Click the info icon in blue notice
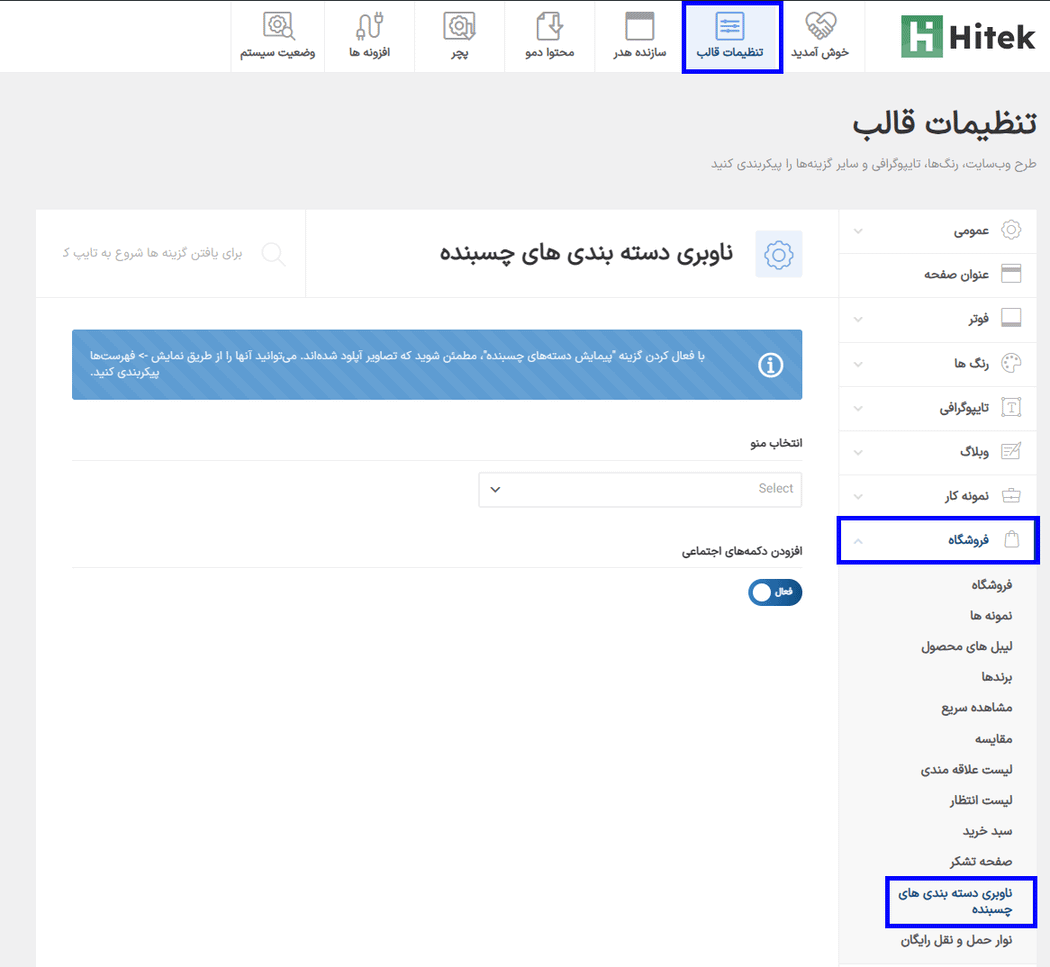The image size is (1050, 967). pos(770,365)
